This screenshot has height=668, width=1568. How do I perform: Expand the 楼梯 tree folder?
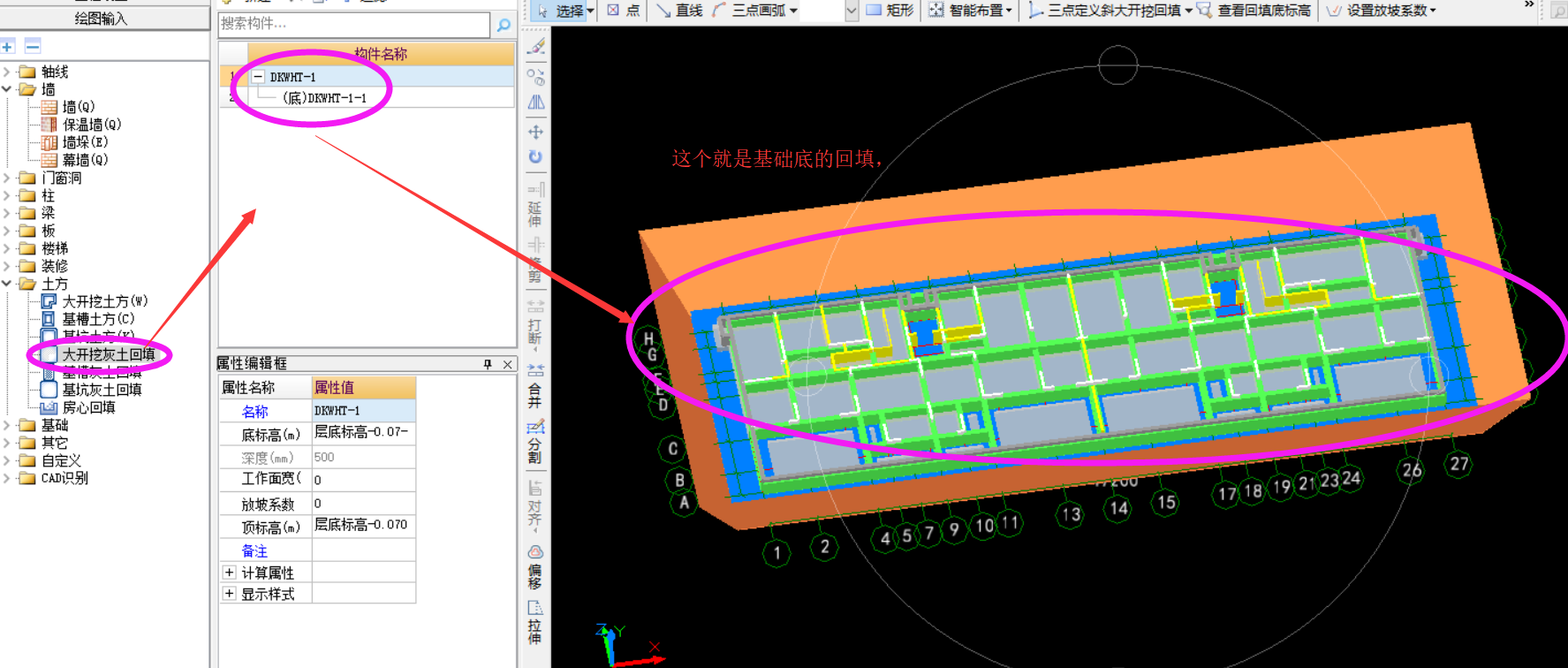tap(7, 248)
